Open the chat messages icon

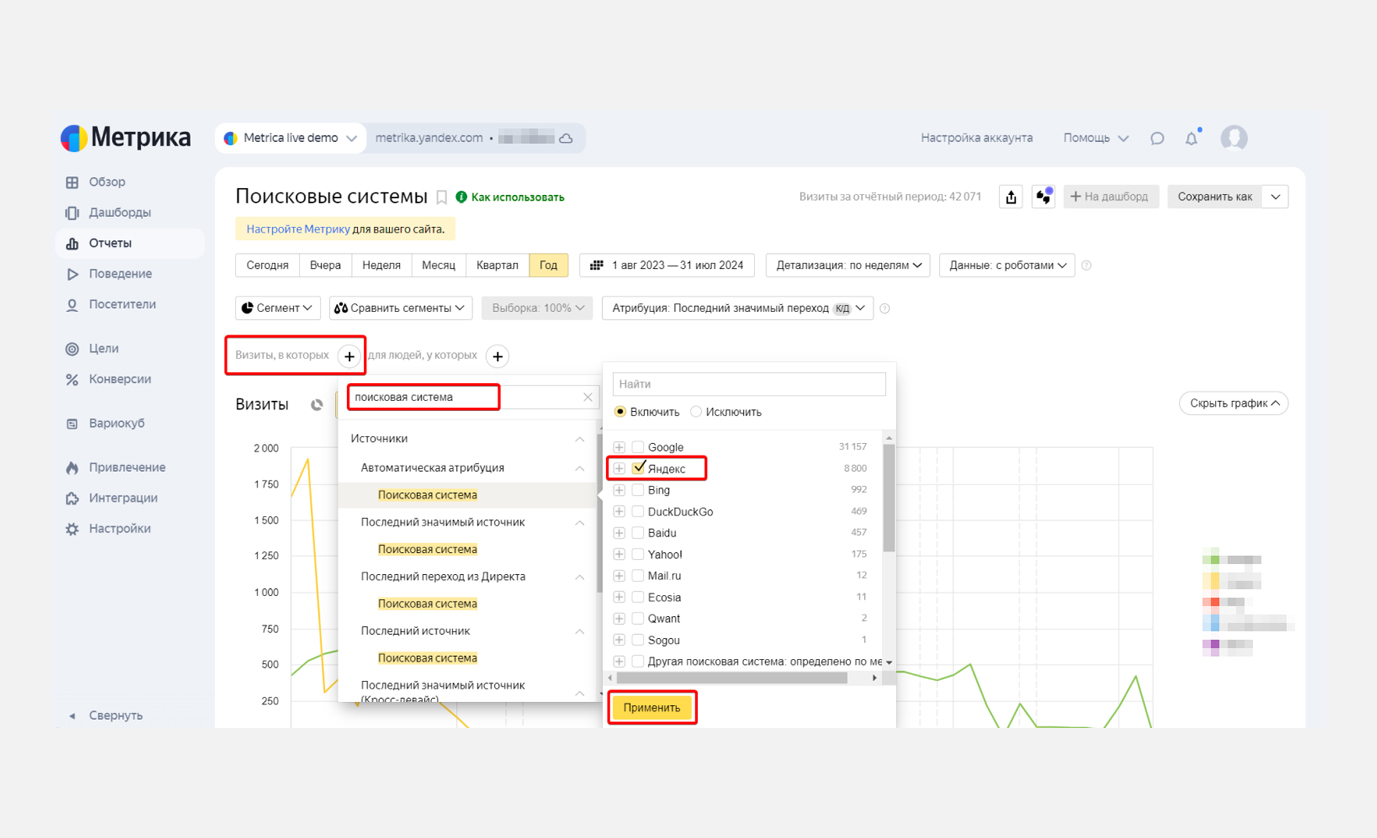pos(1157,138)
